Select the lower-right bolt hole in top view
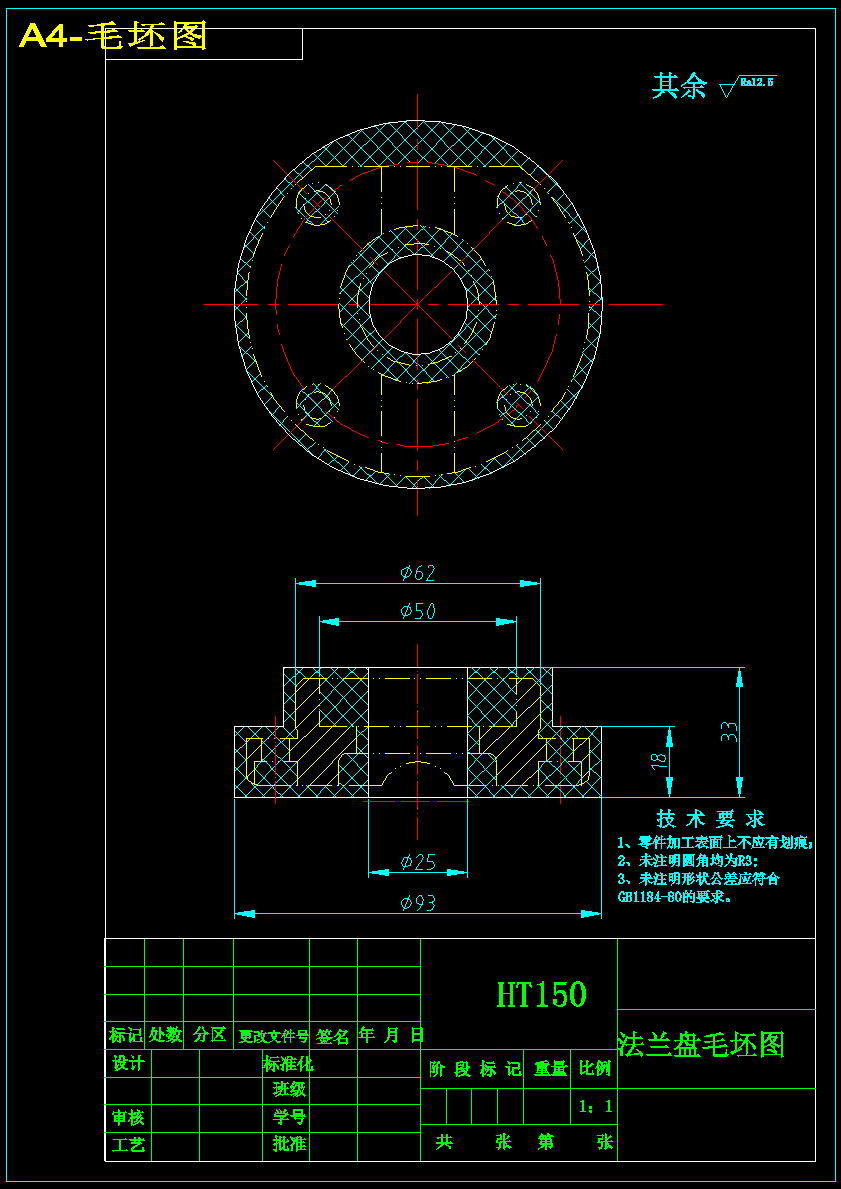Image resolution: width=841 pixels, height=1189 pixels. click(518, 403)
